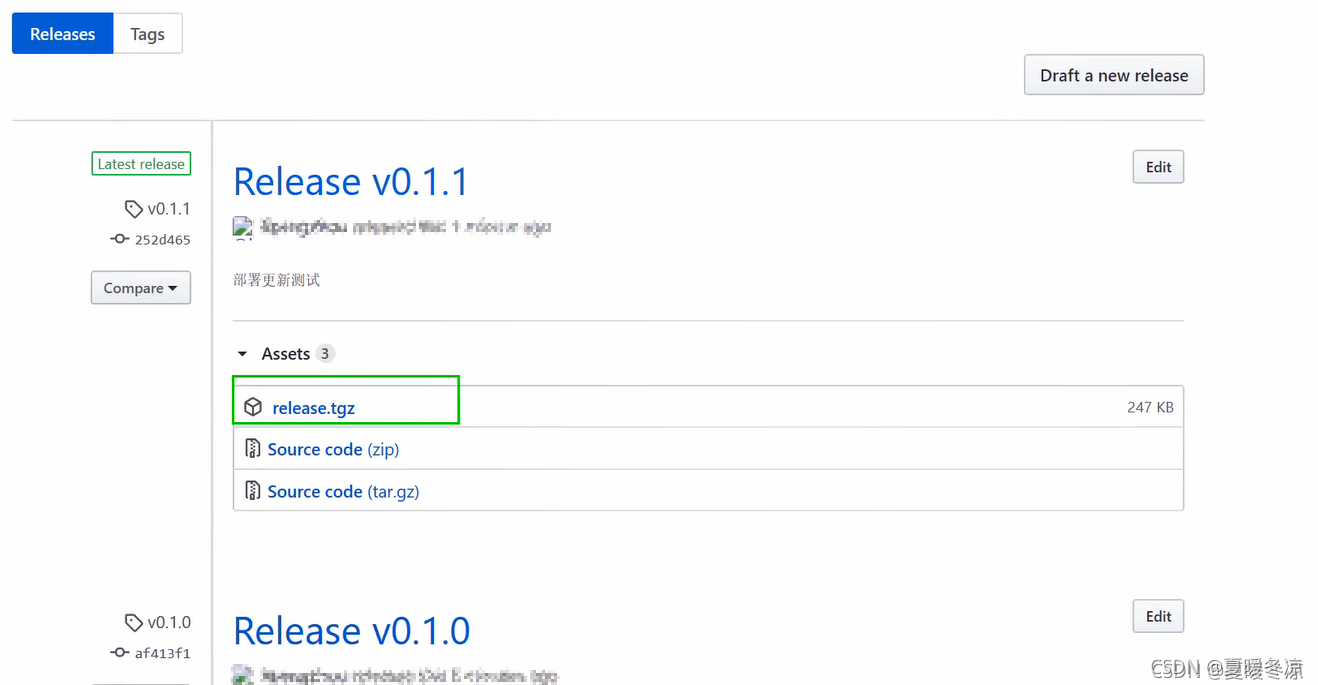Click the author avatar under Release v0.1.1
This screenshot has width=1318, height=685.
[243, 228]
